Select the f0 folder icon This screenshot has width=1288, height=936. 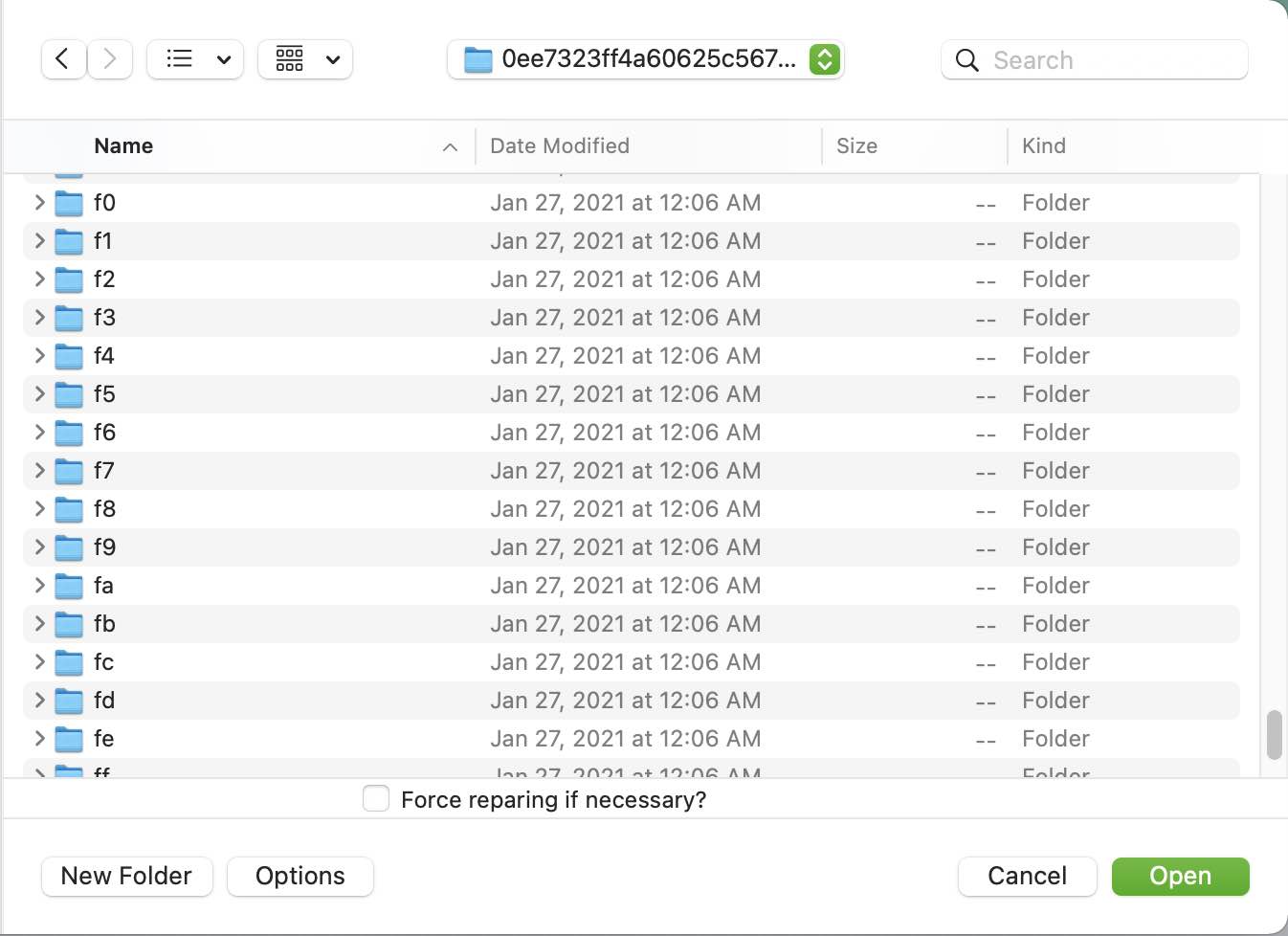(x=69, y=203)
